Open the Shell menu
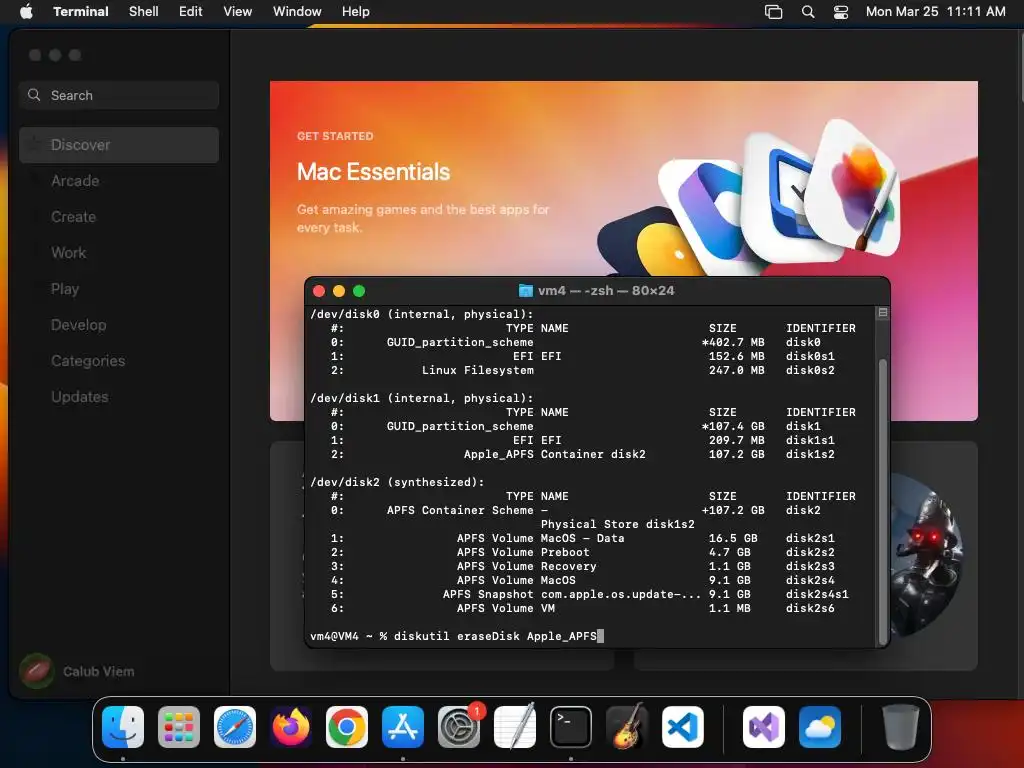This screenshot has height=768, width=1024. pos(144,11)
